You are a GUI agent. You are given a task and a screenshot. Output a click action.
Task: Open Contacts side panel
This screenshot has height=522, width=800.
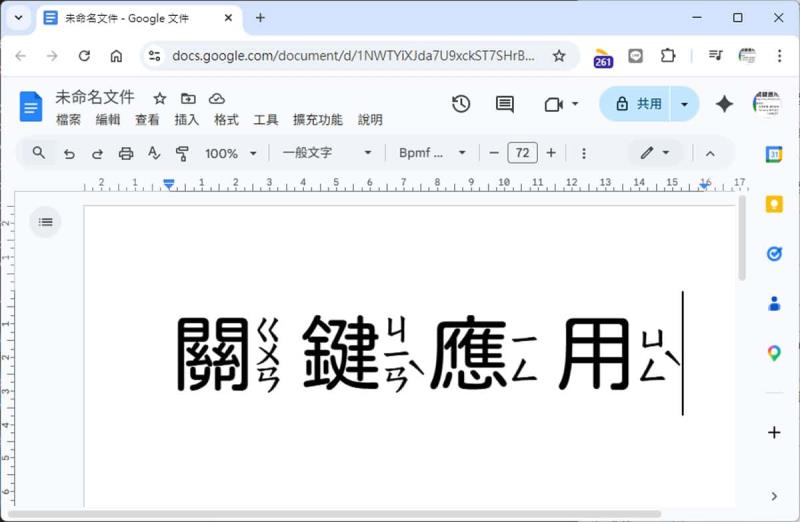[774, 304]
